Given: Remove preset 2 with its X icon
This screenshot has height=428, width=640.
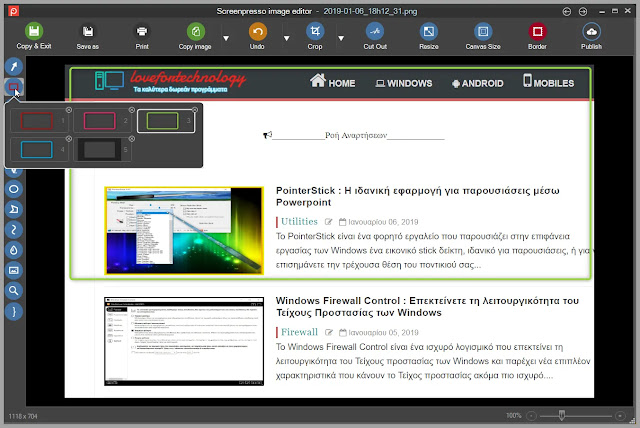Looking at the screenshot, I should pos(132,110).
